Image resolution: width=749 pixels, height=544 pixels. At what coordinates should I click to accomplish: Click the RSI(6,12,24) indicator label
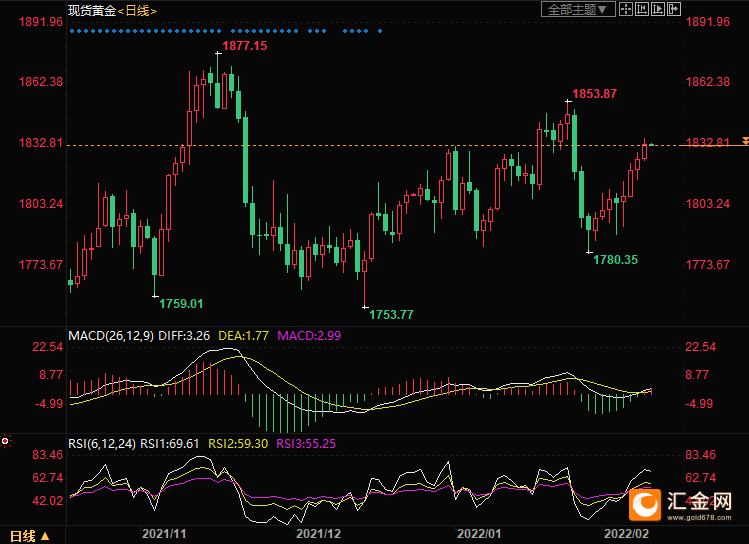(x=102, y=444)
